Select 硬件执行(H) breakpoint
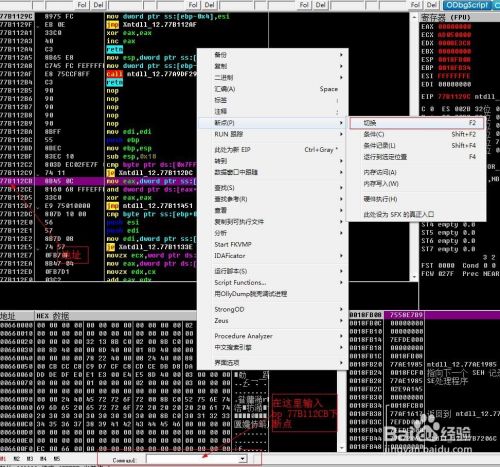 coord(416,199)
